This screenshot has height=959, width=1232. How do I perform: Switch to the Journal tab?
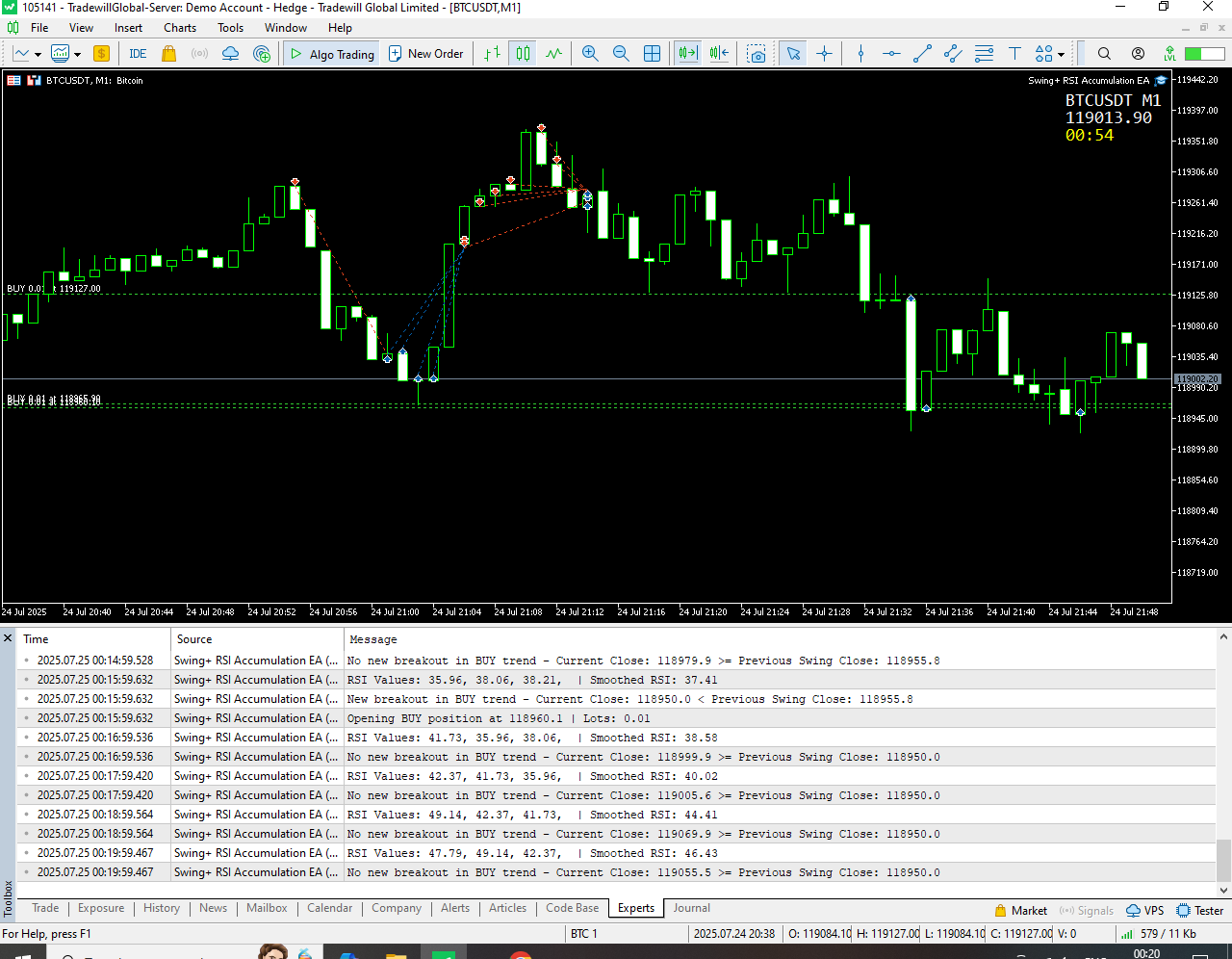[691, 908]
